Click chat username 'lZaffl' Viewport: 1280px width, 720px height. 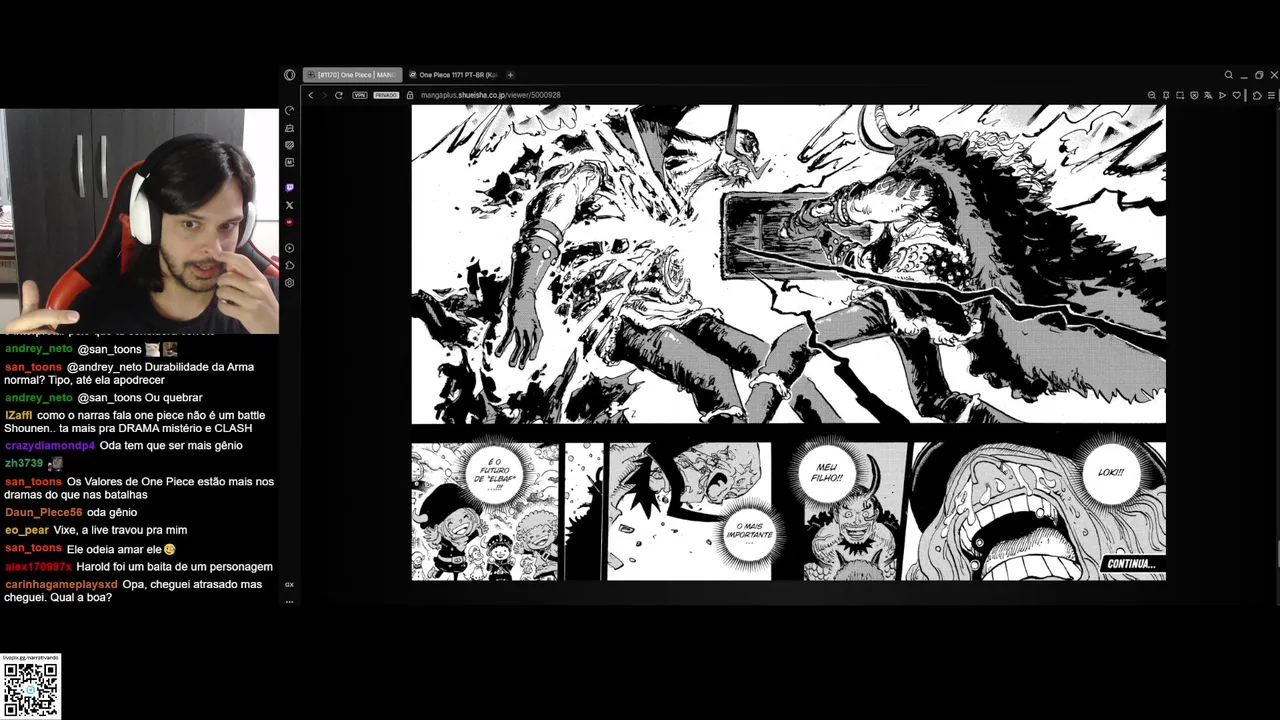(18, 416)
